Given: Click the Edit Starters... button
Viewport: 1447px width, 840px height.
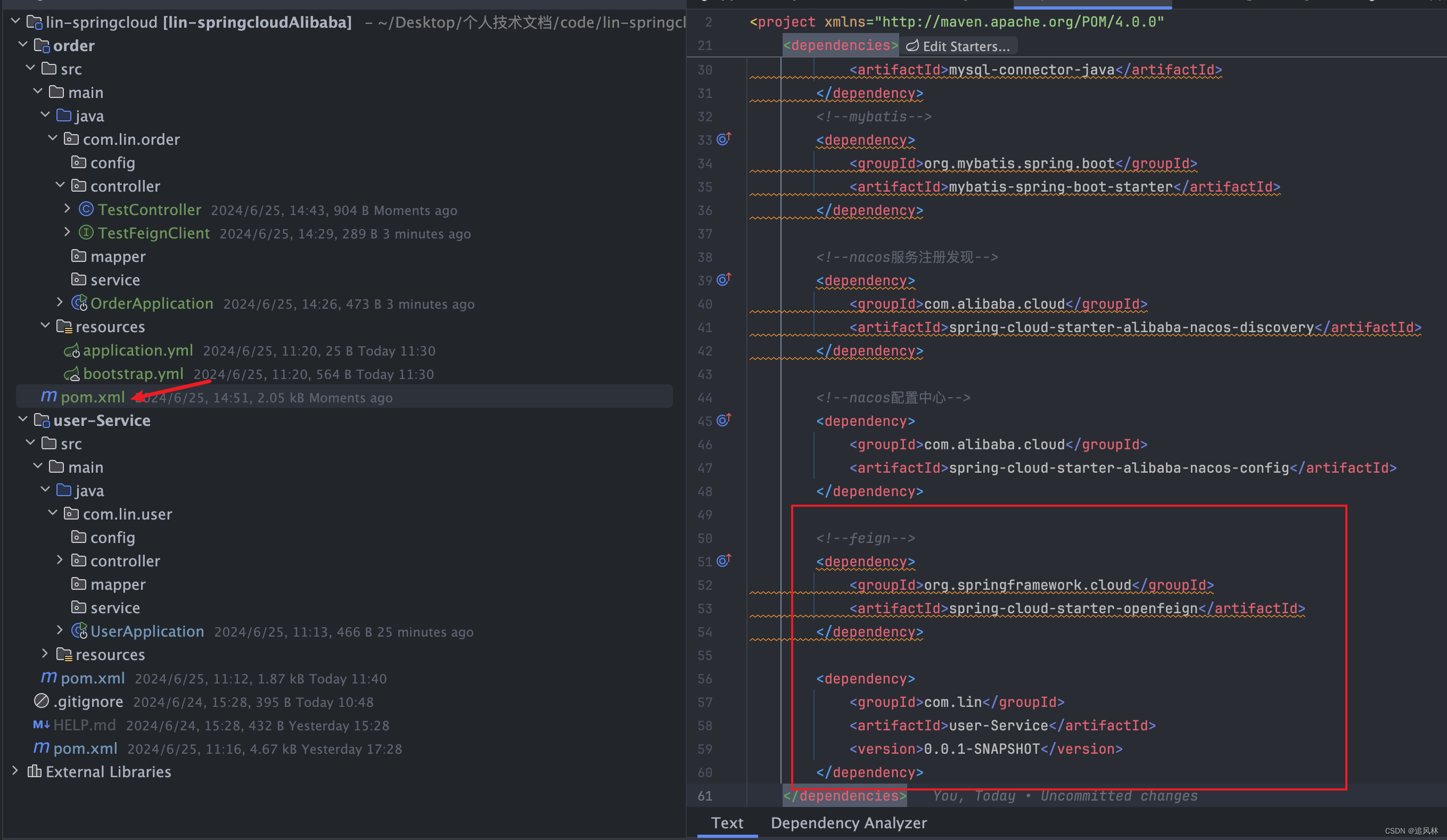Looking at the screenshot, I should (958, 46).
